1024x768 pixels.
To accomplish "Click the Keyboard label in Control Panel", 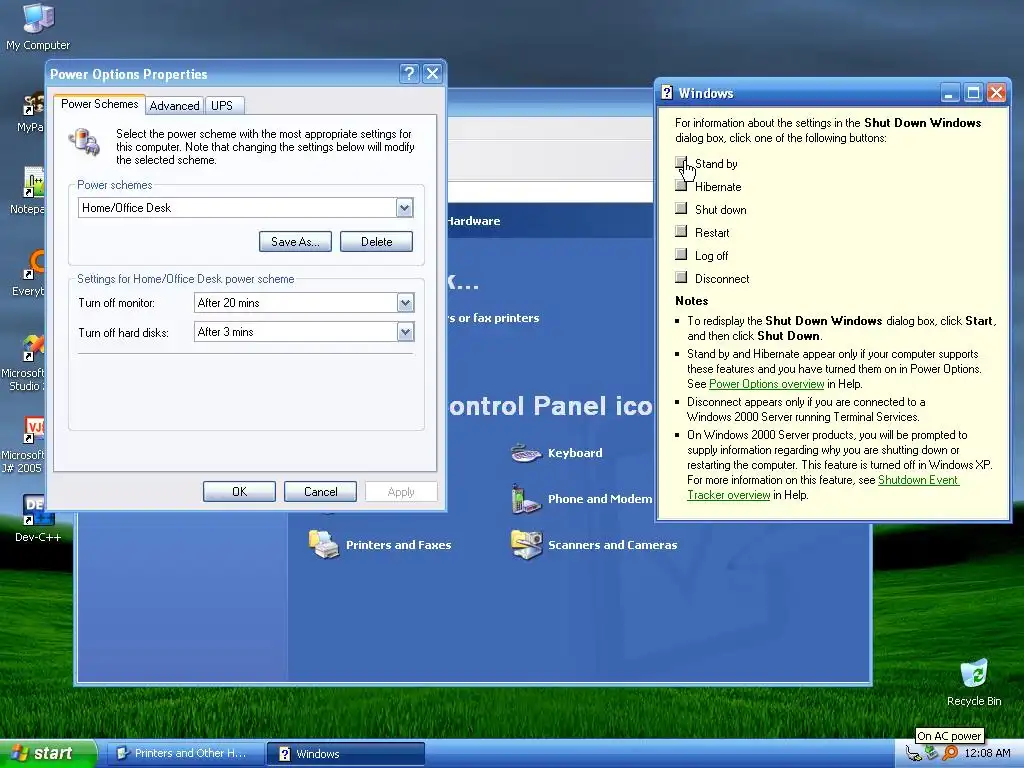I will click(575, 453).
